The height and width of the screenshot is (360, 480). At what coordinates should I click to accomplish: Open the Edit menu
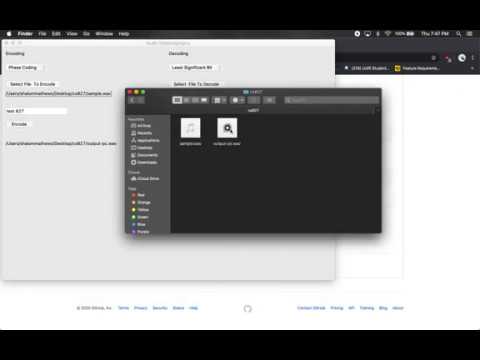56,34
